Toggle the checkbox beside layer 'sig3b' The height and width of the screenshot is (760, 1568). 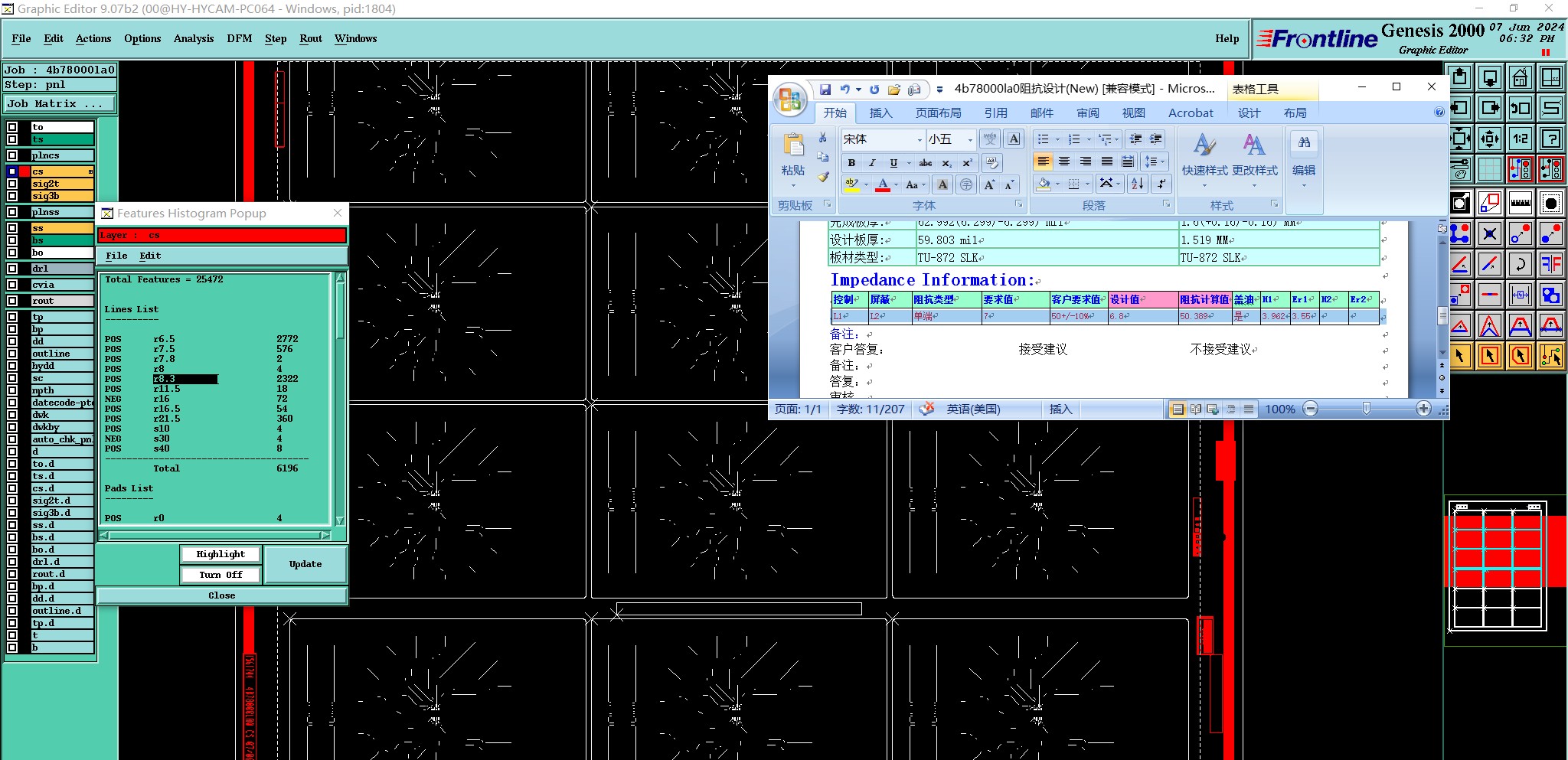[x=12, y=196]
